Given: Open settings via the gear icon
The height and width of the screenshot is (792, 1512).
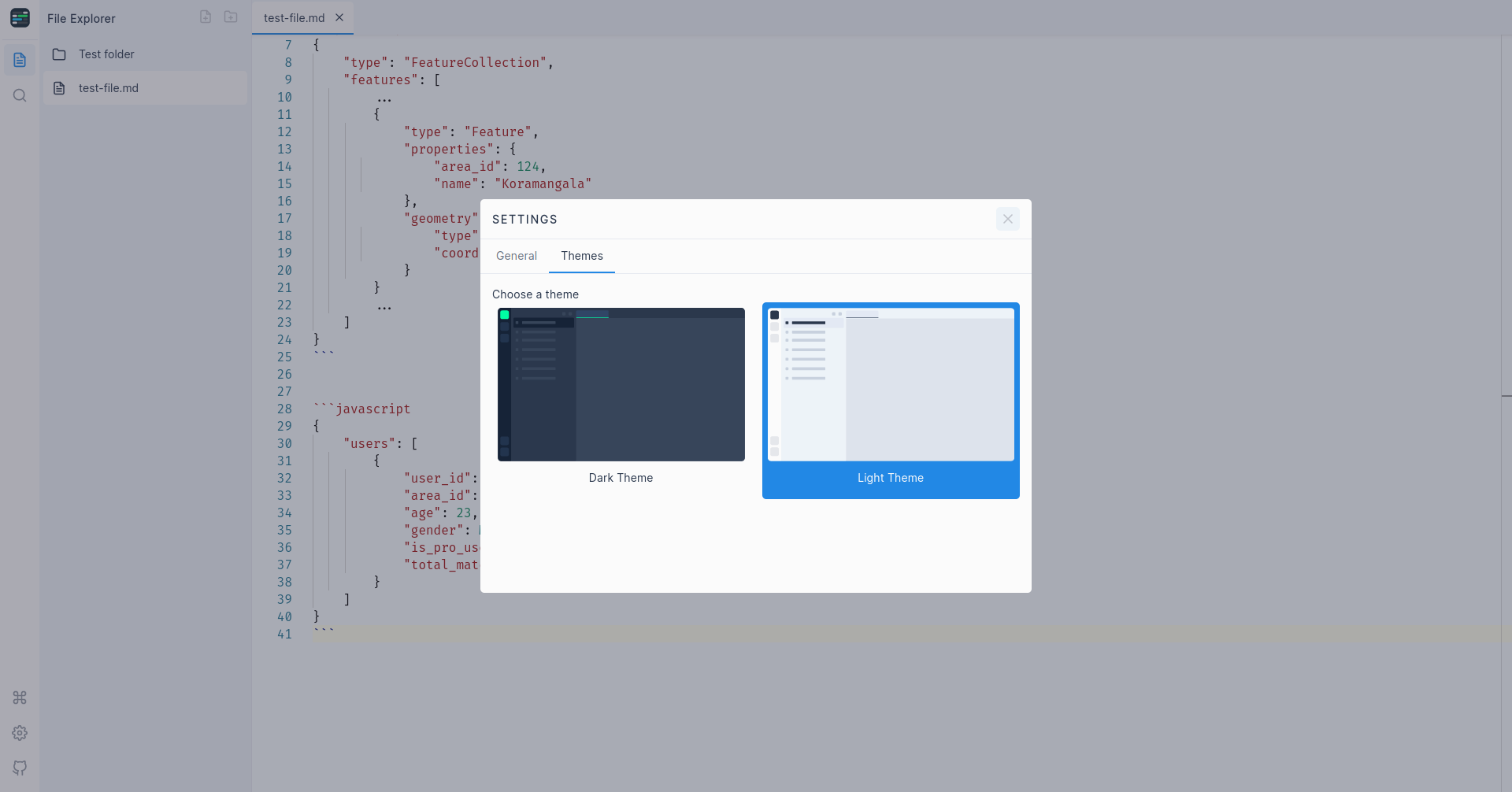Looking at the screenshot, I should 19,733.
